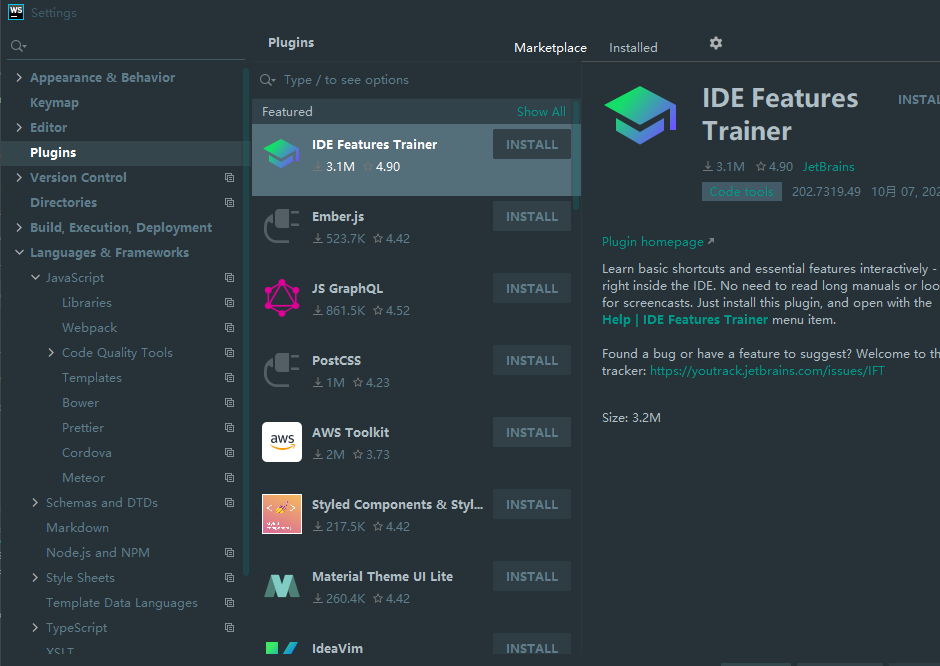Viewport: 940px width, 666px height.
Task: Click project-level icon beside Meteor
Action: (230, 478)
